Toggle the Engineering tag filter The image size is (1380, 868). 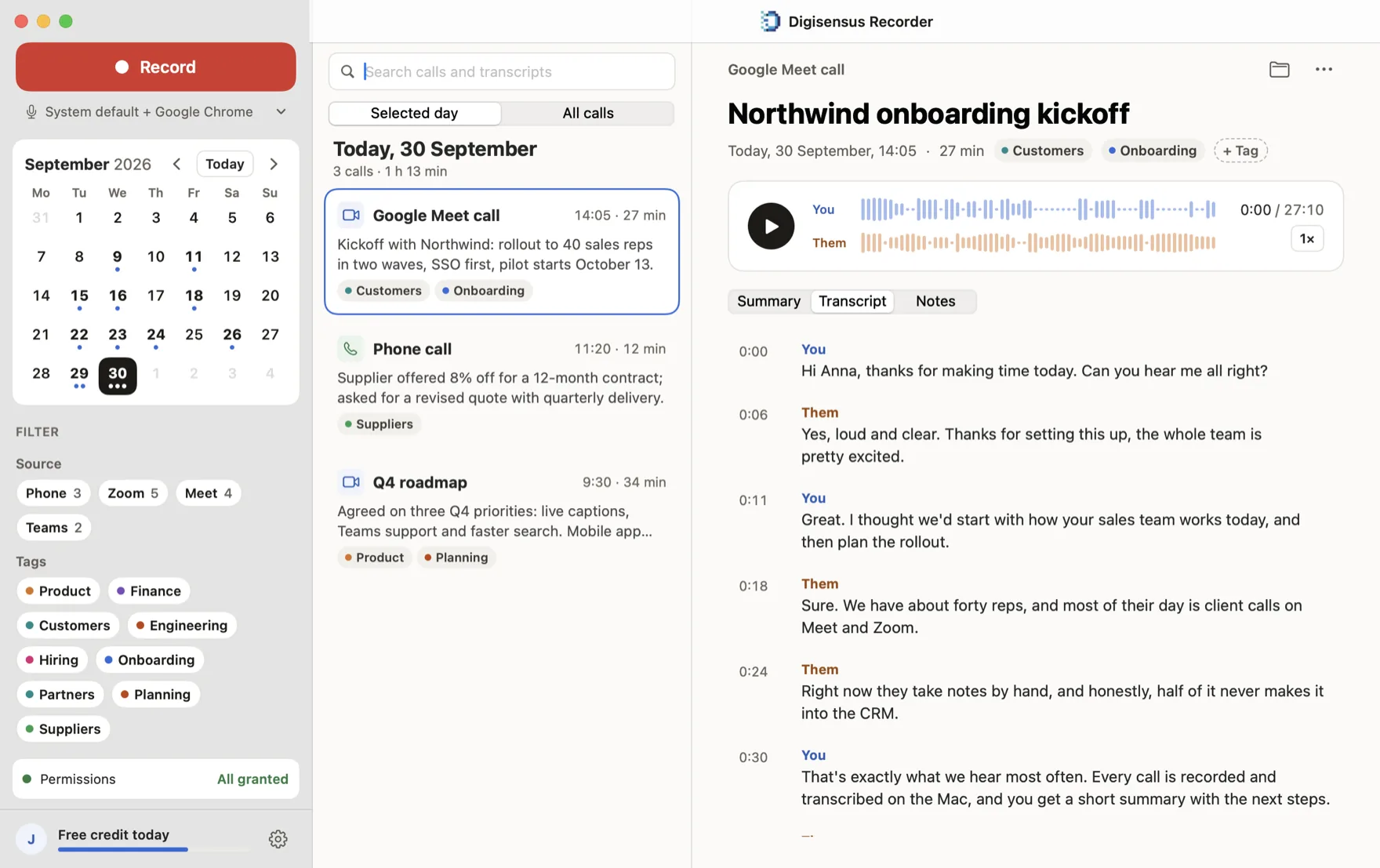(x=182, y=626)
